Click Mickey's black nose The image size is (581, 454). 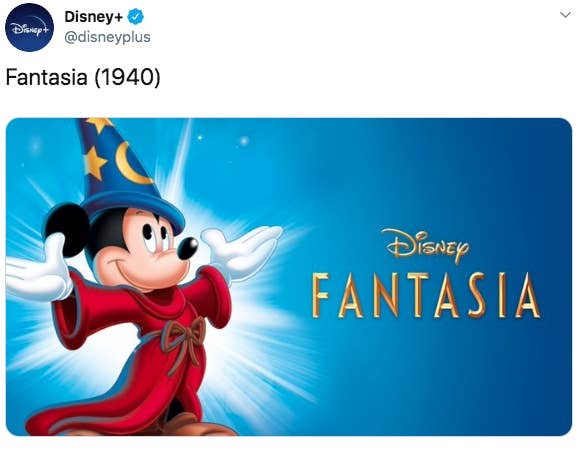(187, 248)
